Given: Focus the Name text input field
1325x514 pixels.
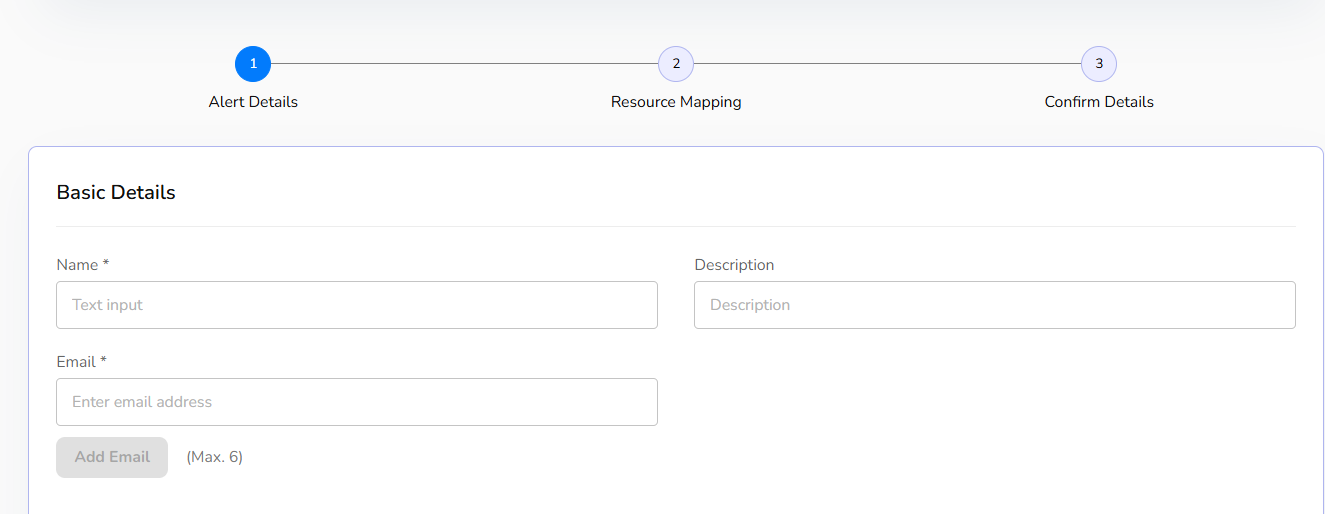Looking at the screenshot, I should click(x=357, y=305).
